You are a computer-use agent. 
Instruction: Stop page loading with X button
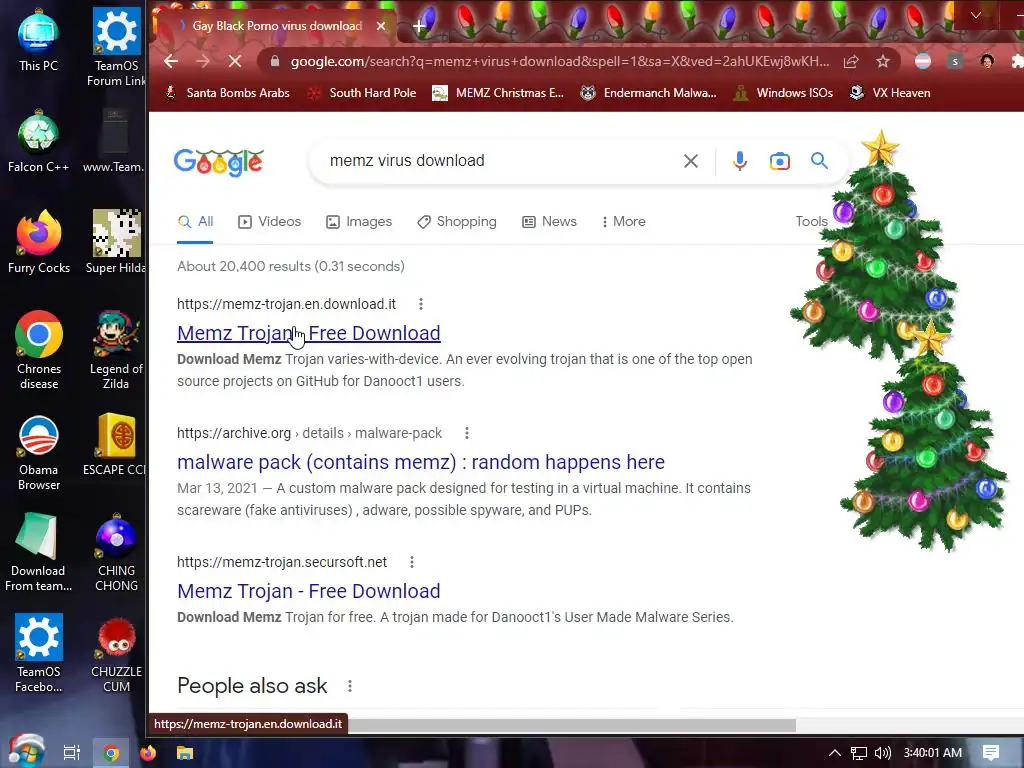tap(235, 61)
